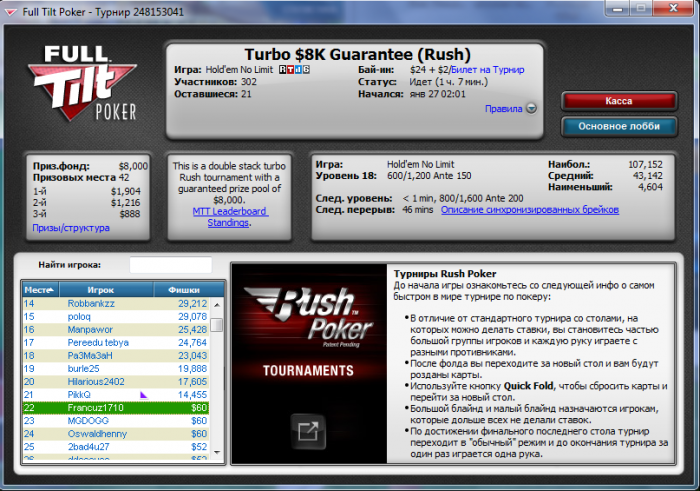Click the Rush Poker Tournaments banner
Image resolution: width=700 pixels, height=491 pixels.
[309, 364]
